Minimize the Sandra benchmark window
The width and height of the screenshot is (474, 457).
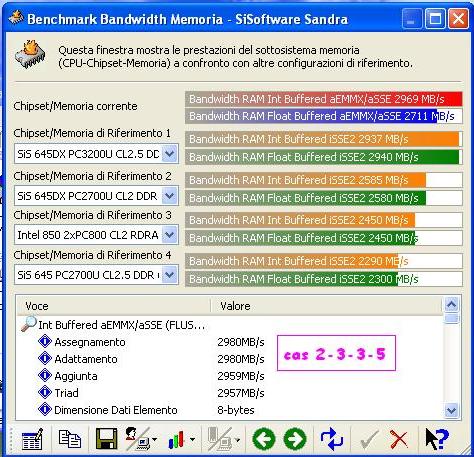tap(411, 18)
